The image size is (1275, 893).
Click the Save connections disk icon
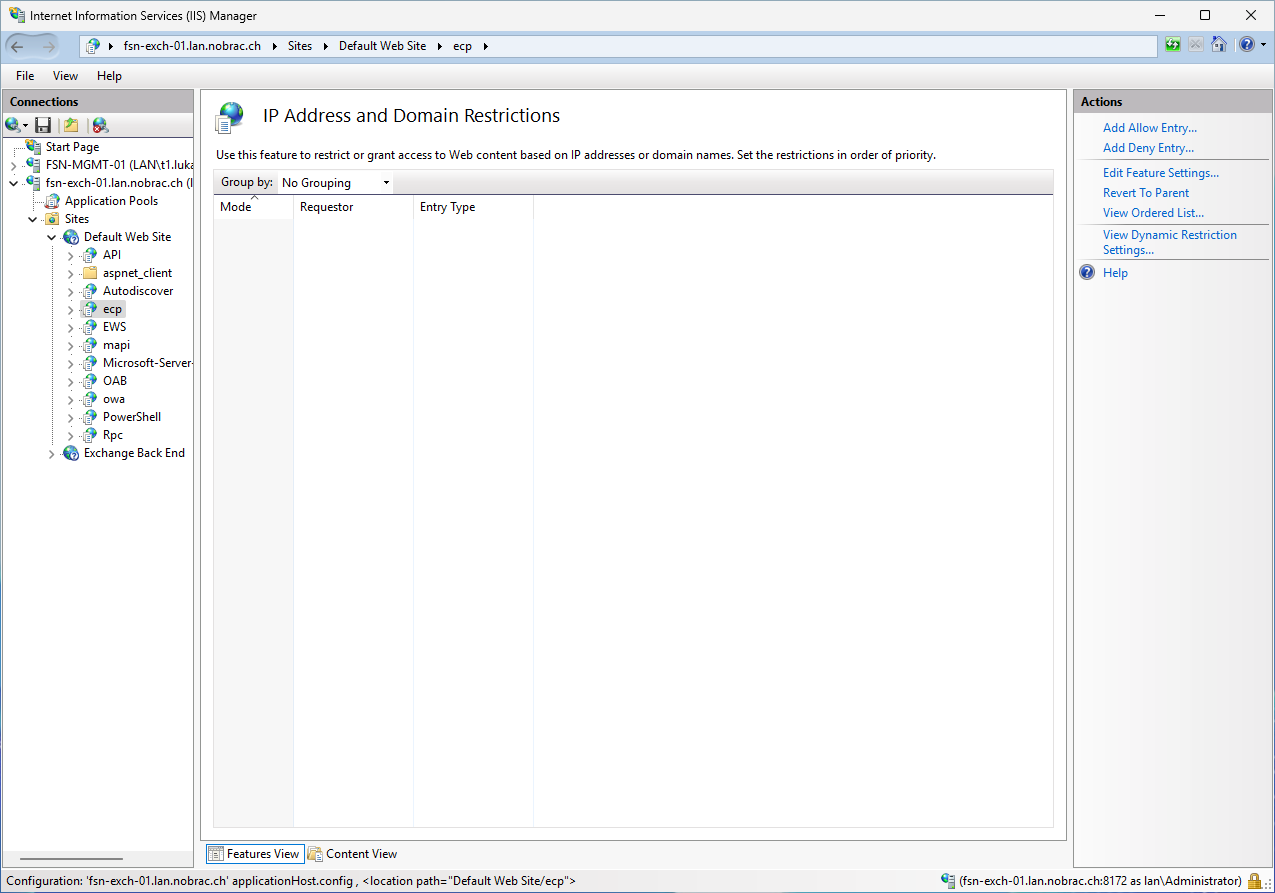click(x=43, y=125)
